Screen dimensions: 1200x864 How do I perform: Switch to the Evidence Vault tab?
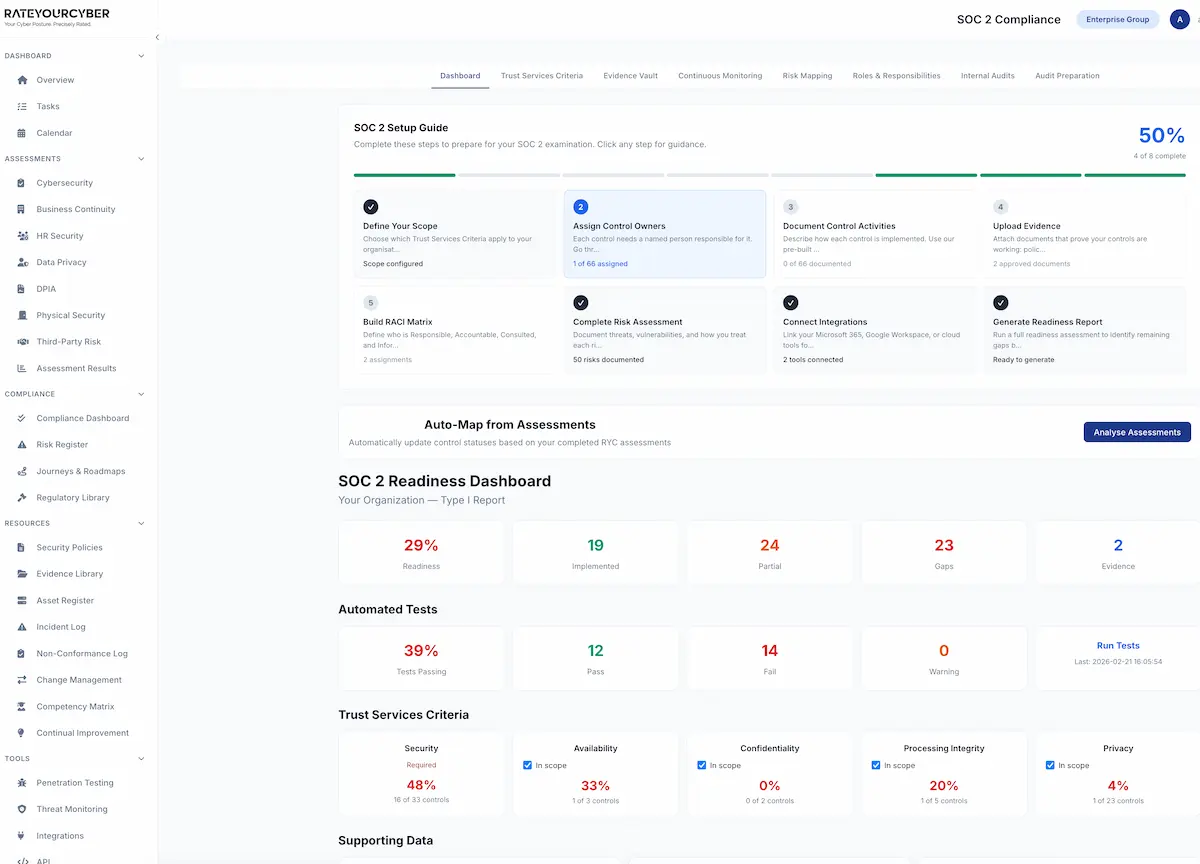click(630, 76)
